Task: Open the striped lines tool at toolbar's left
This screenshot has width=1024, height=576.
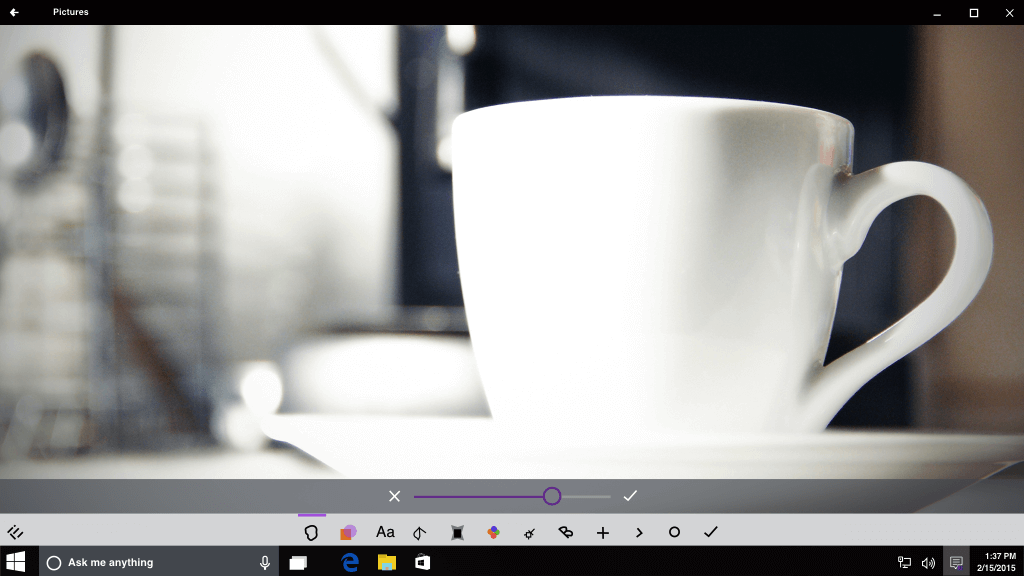Action: coord(15,532)
